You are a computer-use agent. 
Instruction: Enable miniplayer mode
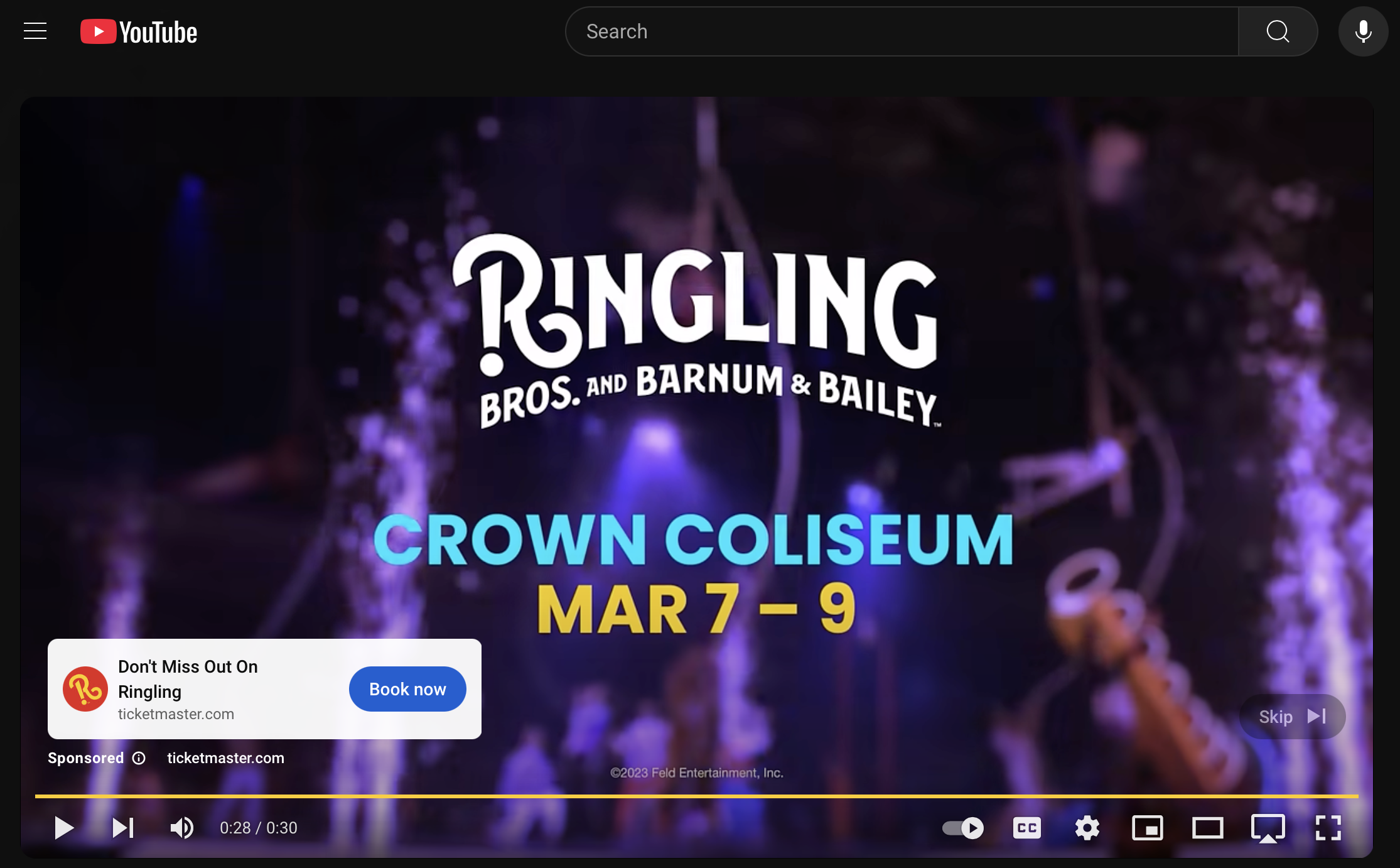(x=1148, y=828)
